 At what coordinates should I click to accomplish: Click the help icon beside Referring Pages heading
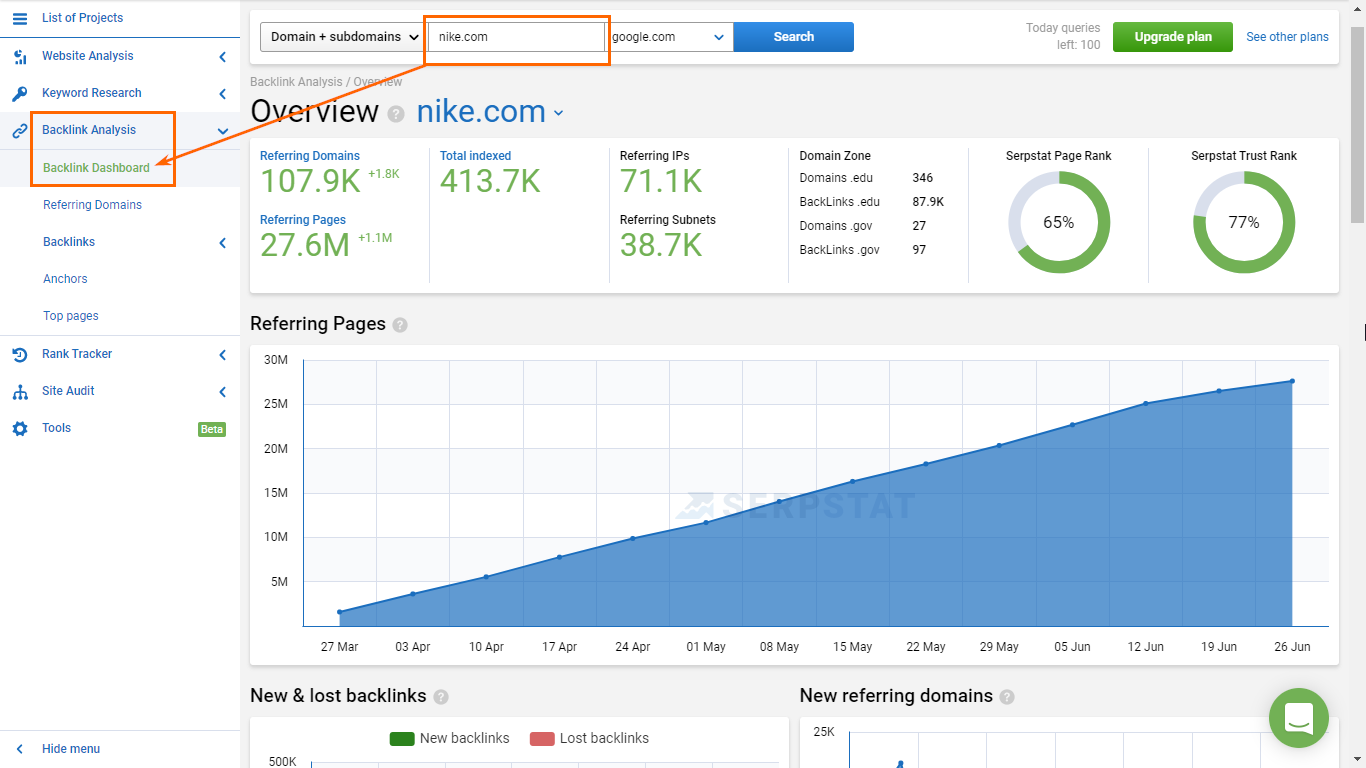pos(399,324)
